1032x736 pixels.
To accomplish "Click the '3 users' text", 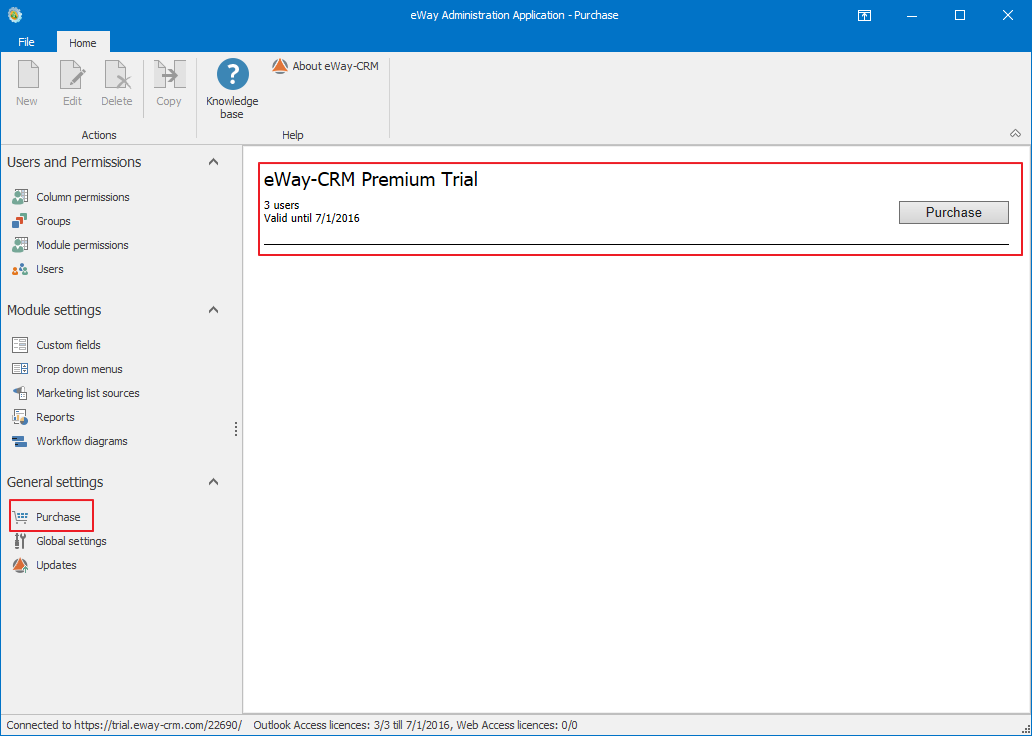I will tap(282, 205).
